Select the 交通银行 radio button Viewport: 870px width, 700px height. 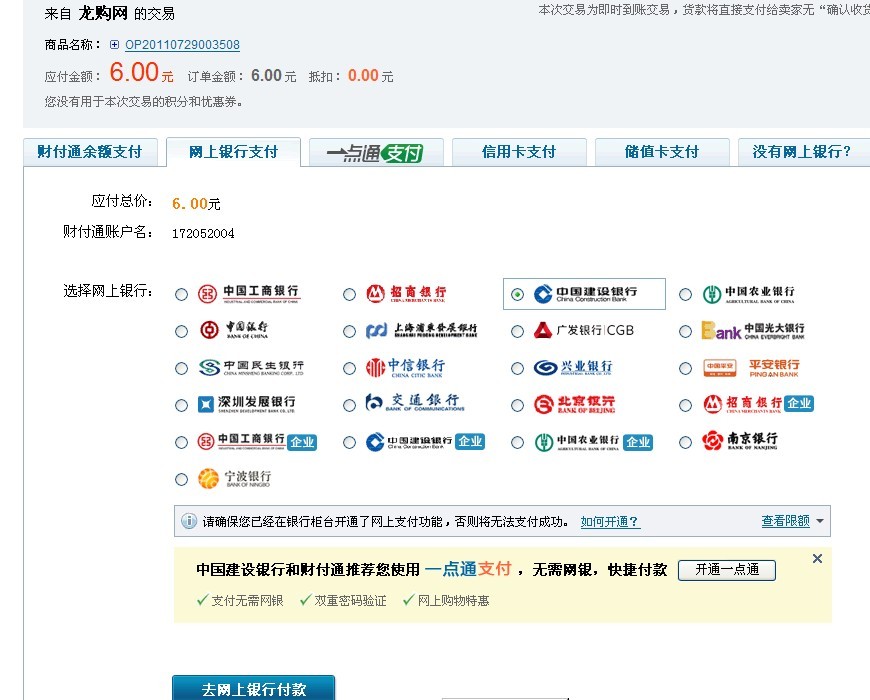350,405
